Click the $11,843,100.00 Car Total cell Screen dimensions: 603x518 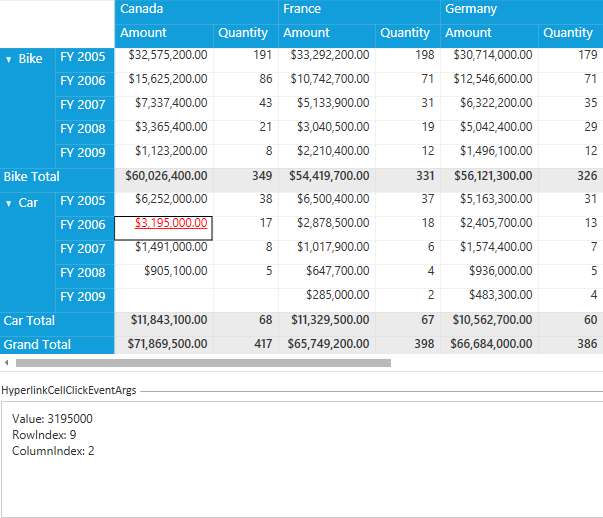click(164, 324)
